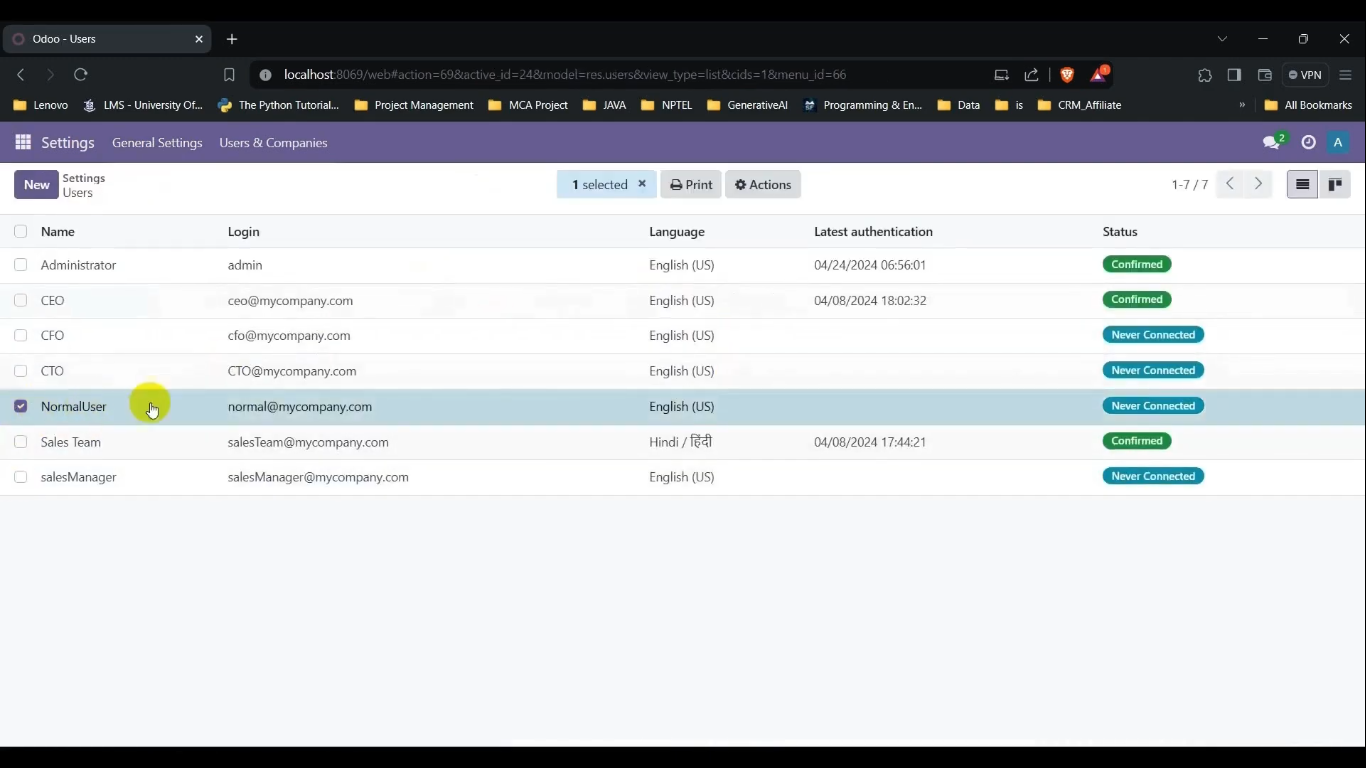1366x768 pixels.
Task: Check the Administrator row checkbox
Action: [21, 265]
